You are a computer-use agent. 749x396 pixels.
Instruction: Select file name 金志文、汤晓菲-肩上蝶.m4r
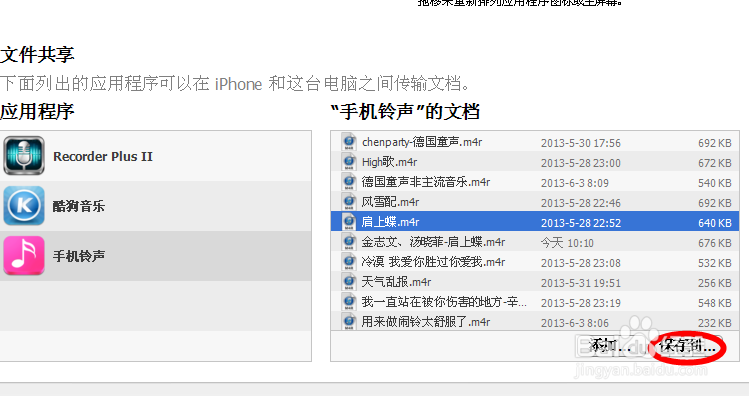tap(433, 243)
